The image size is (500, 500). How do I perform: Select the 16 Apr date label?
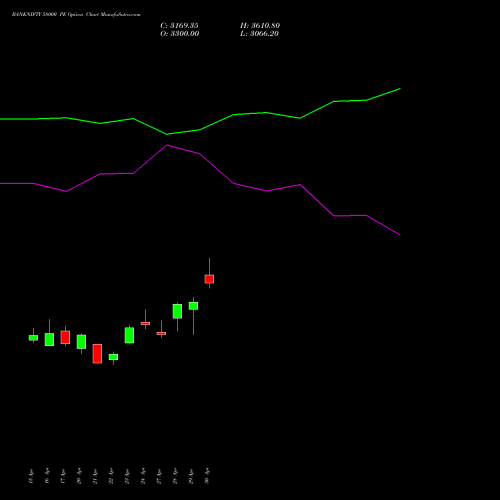47,476
